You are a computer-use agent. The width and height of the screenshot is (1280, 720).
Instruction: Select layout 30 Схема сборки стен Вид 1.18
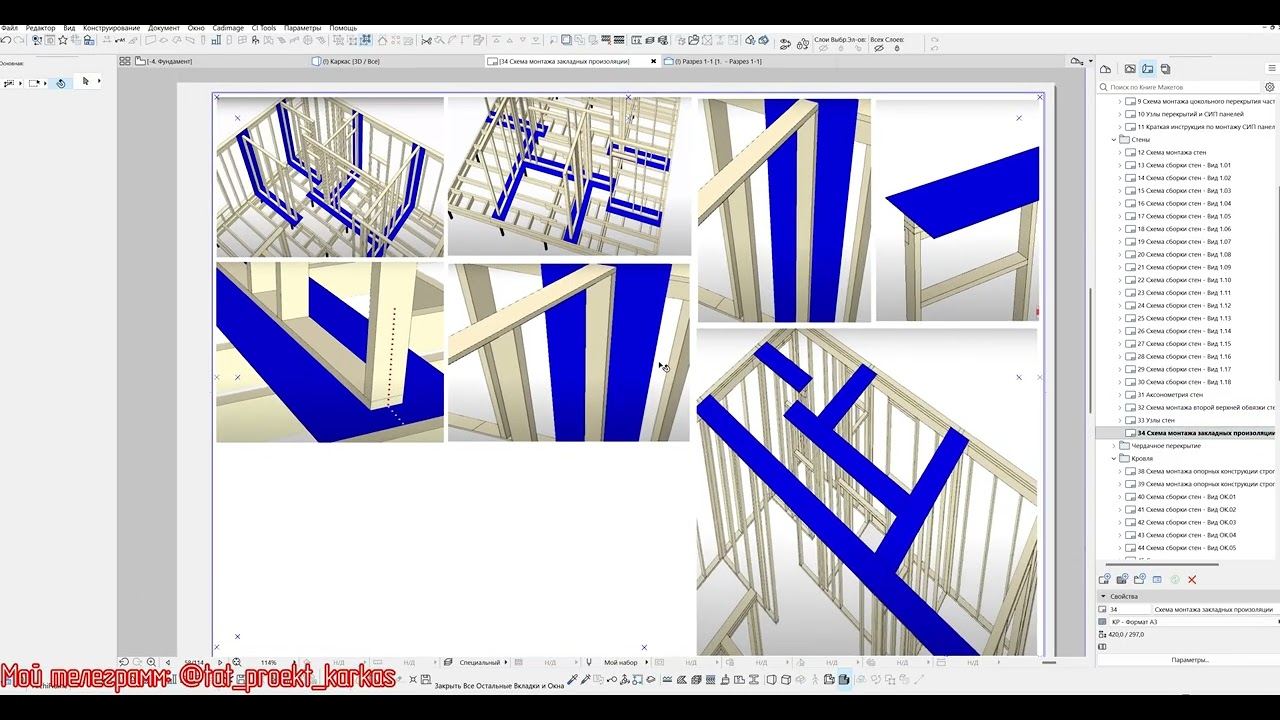pos(1183,382)
